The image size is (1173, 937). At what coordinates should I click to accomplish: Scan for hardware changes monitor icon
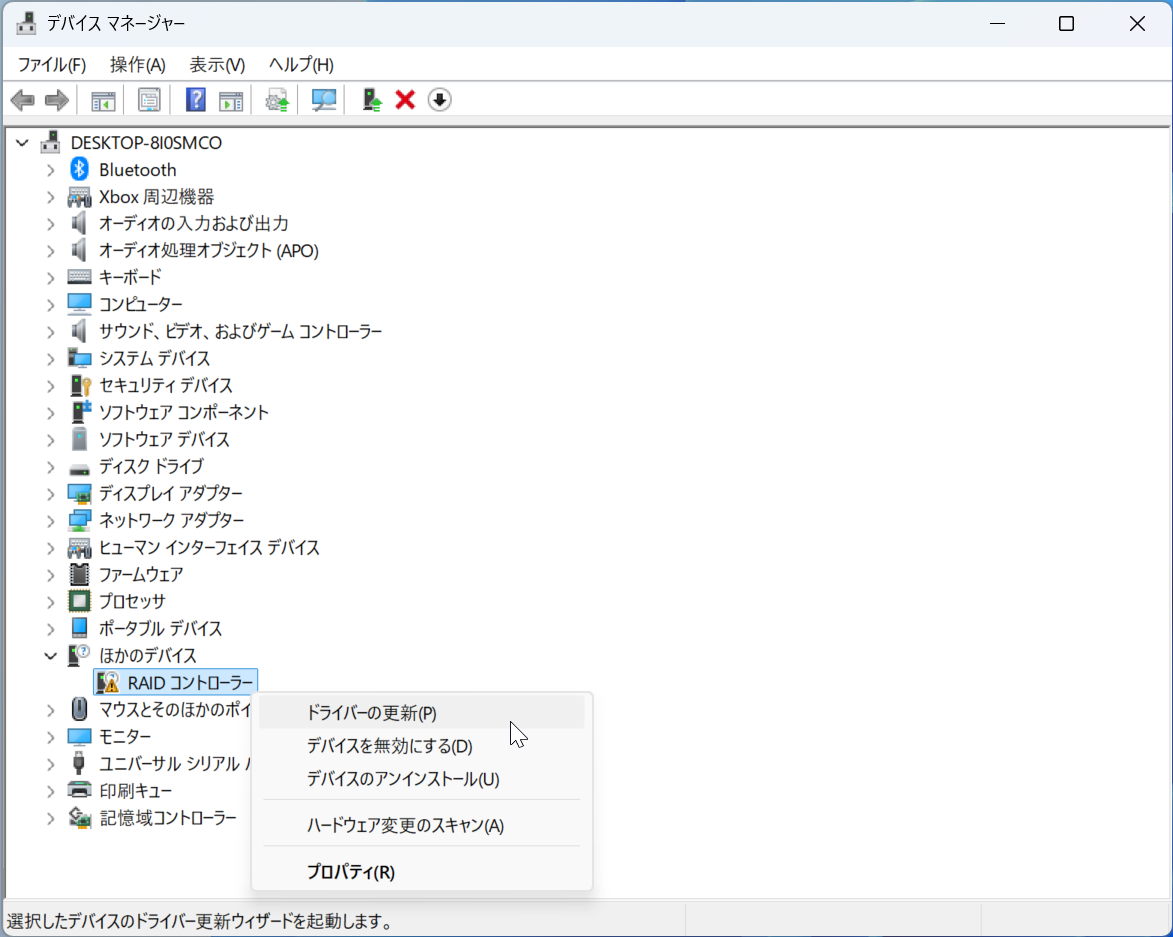tap(323, 99)
